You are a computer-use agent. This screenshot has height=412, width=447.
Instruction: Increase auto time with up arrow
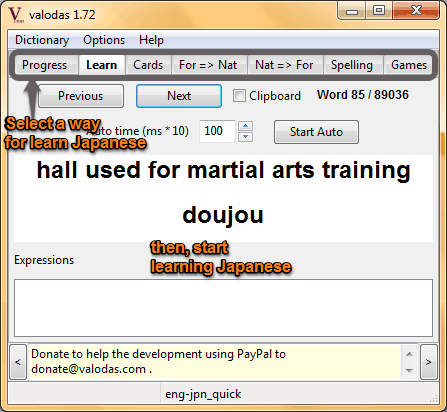coord(246,126)
